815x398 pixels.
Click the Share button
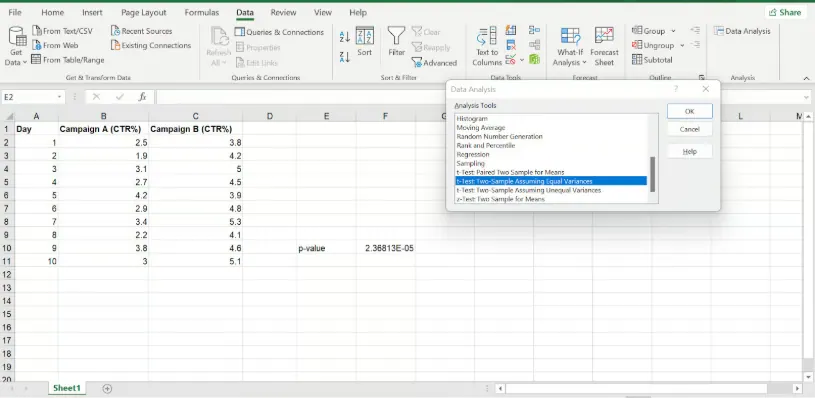click(x=785, y=12)
